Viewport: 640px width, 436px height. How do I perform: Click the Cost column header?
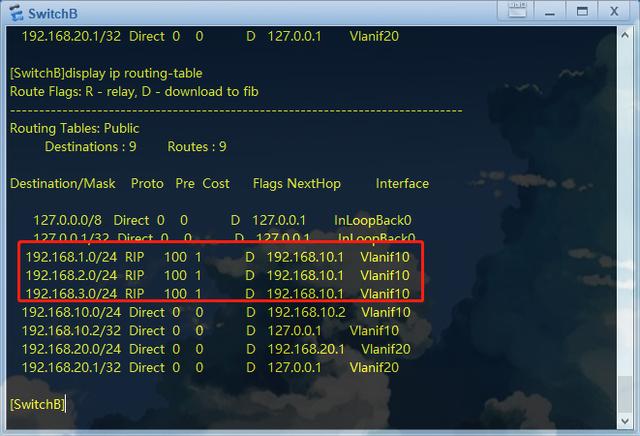tap(216, 184)
